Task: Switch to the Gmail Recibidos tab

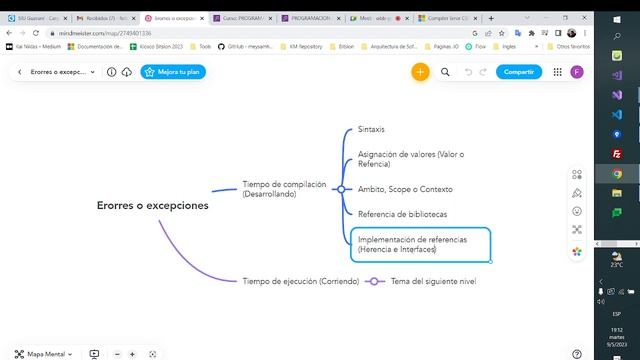Action: pyautogui.click(x=106, y=18)
